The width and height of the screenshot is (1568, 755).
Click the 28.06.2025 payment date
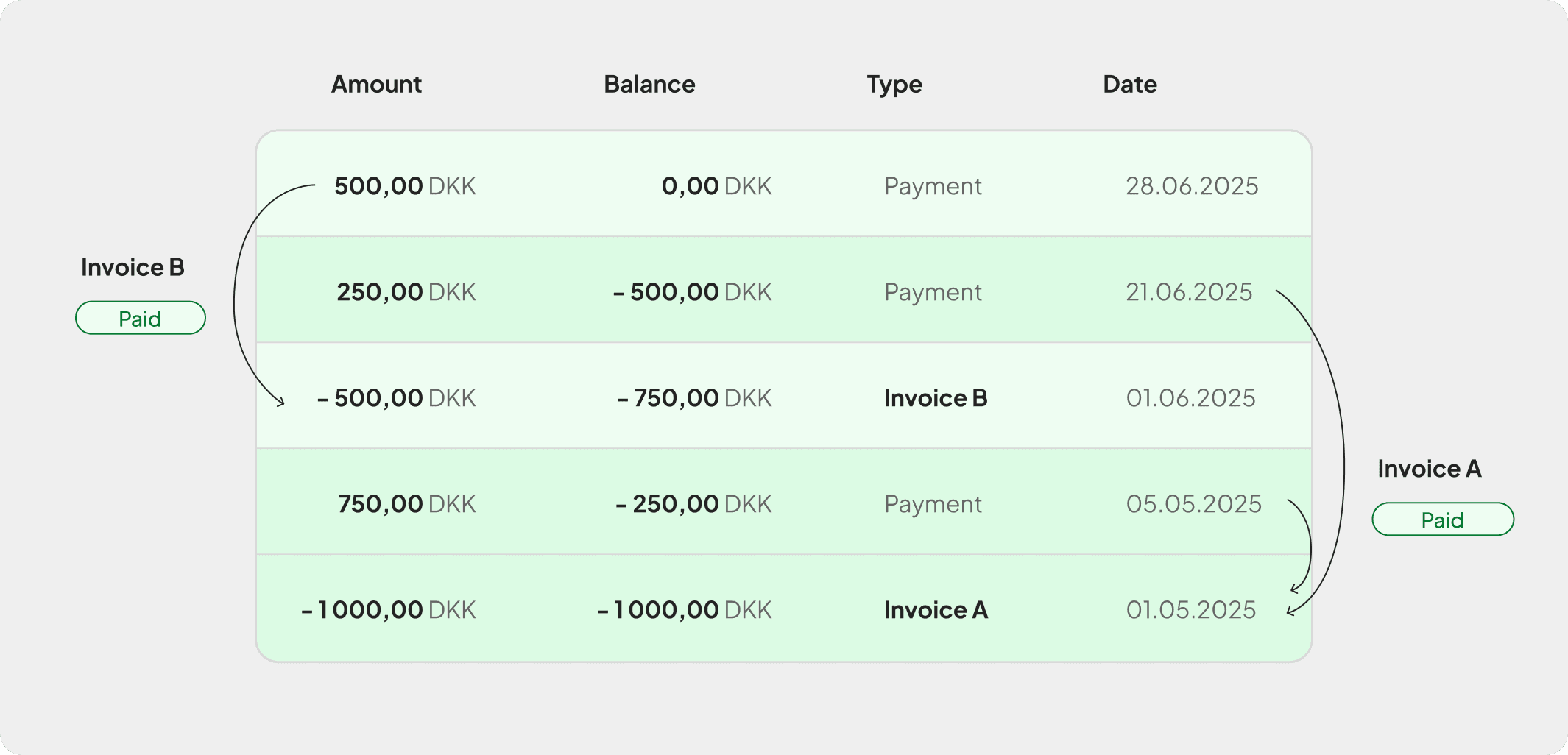click(x=1191, y=186)
